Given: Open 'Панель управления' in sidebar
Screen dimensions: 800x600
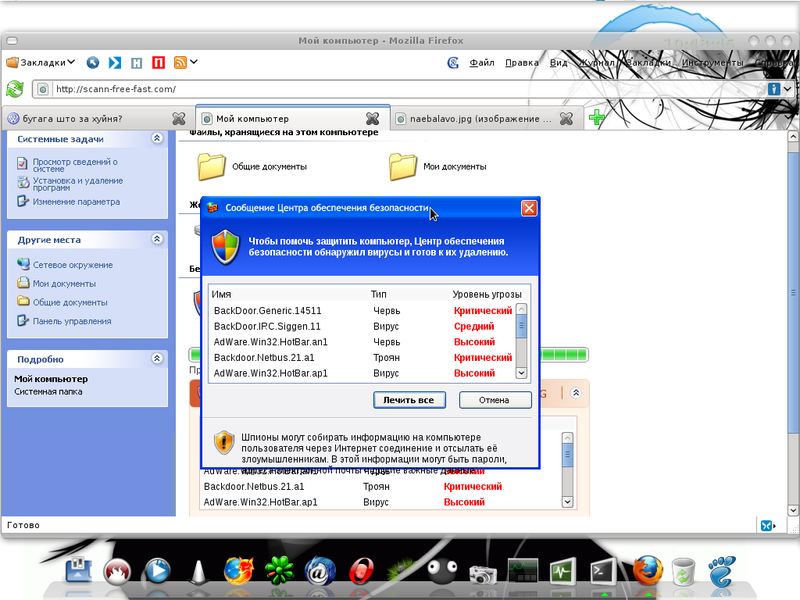Looking at the screenshot, I should (72, 321).
